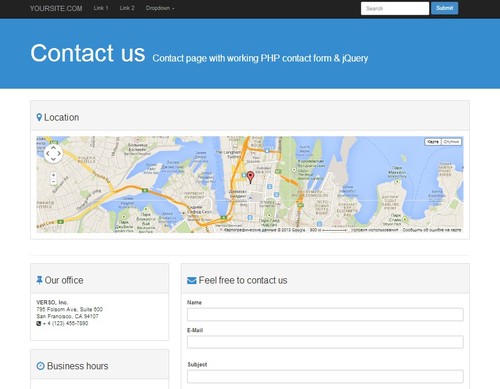Open the map terms of use link
Screen dimensions: 500x389
[x=375, y=230]
